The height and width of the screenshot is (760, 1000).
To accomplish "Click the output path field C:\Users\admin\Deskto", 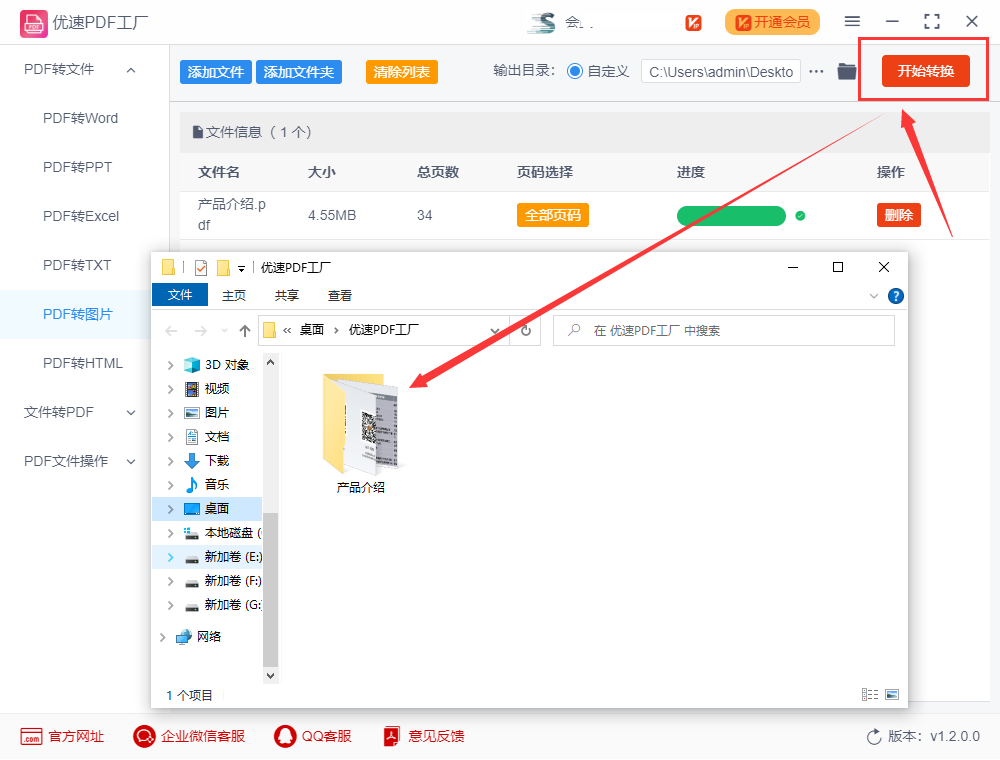I will pos(721,72).
